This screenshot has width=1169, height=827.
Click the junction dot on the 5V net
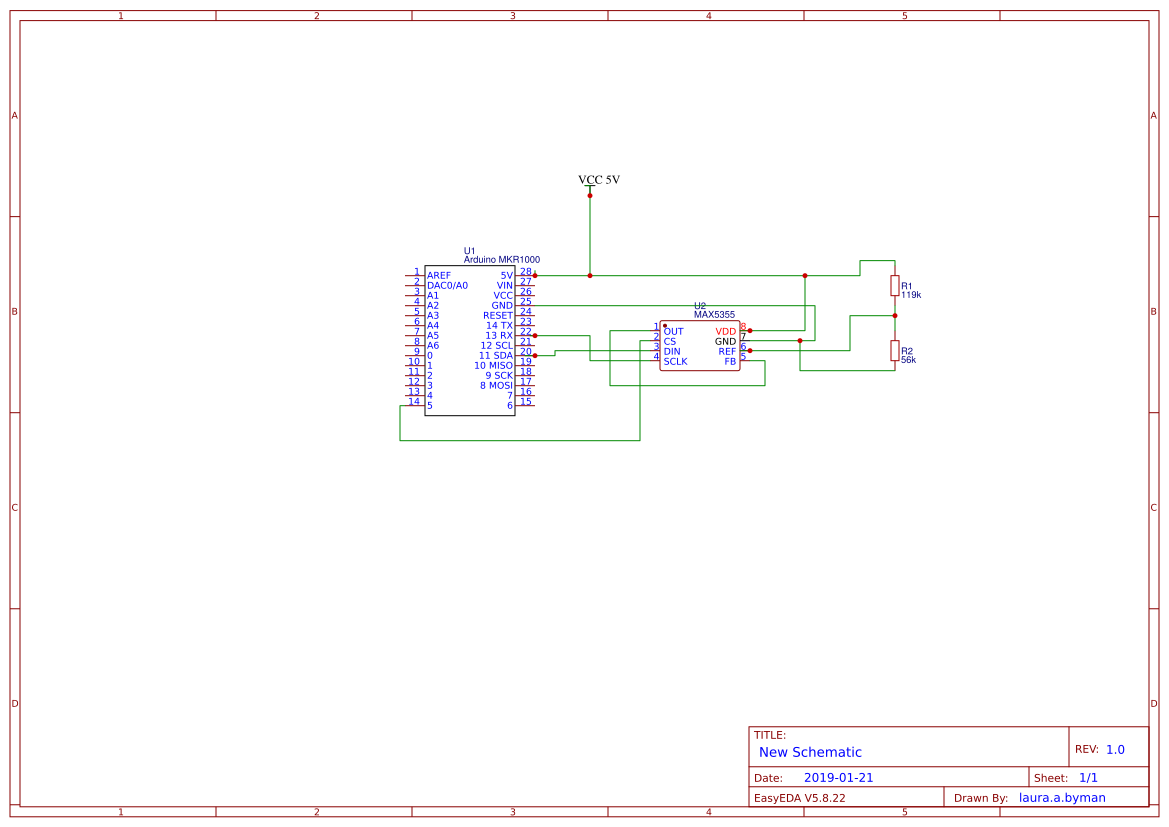pos(590,275)
